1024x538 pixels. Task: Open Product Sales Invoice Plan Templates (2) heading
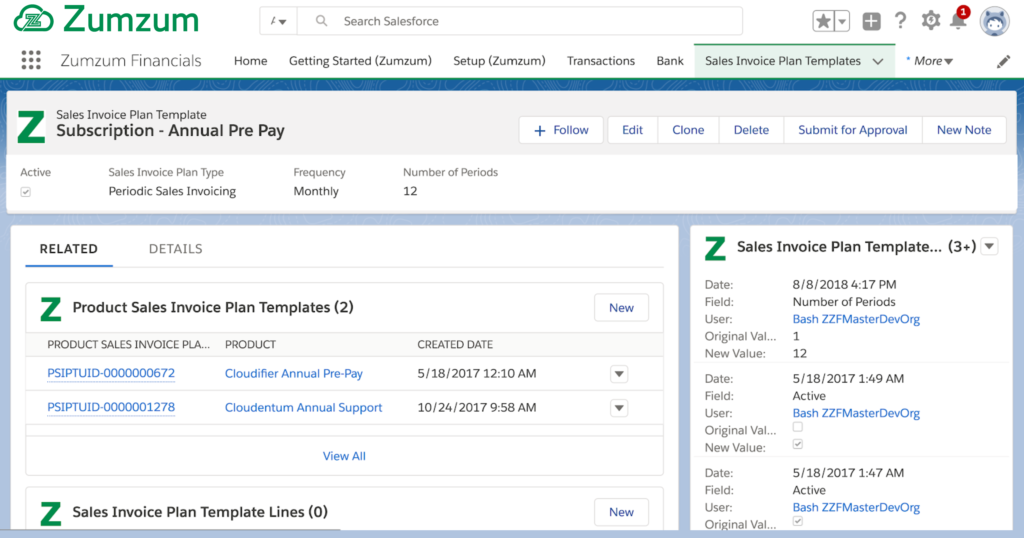tap(213, 308)
